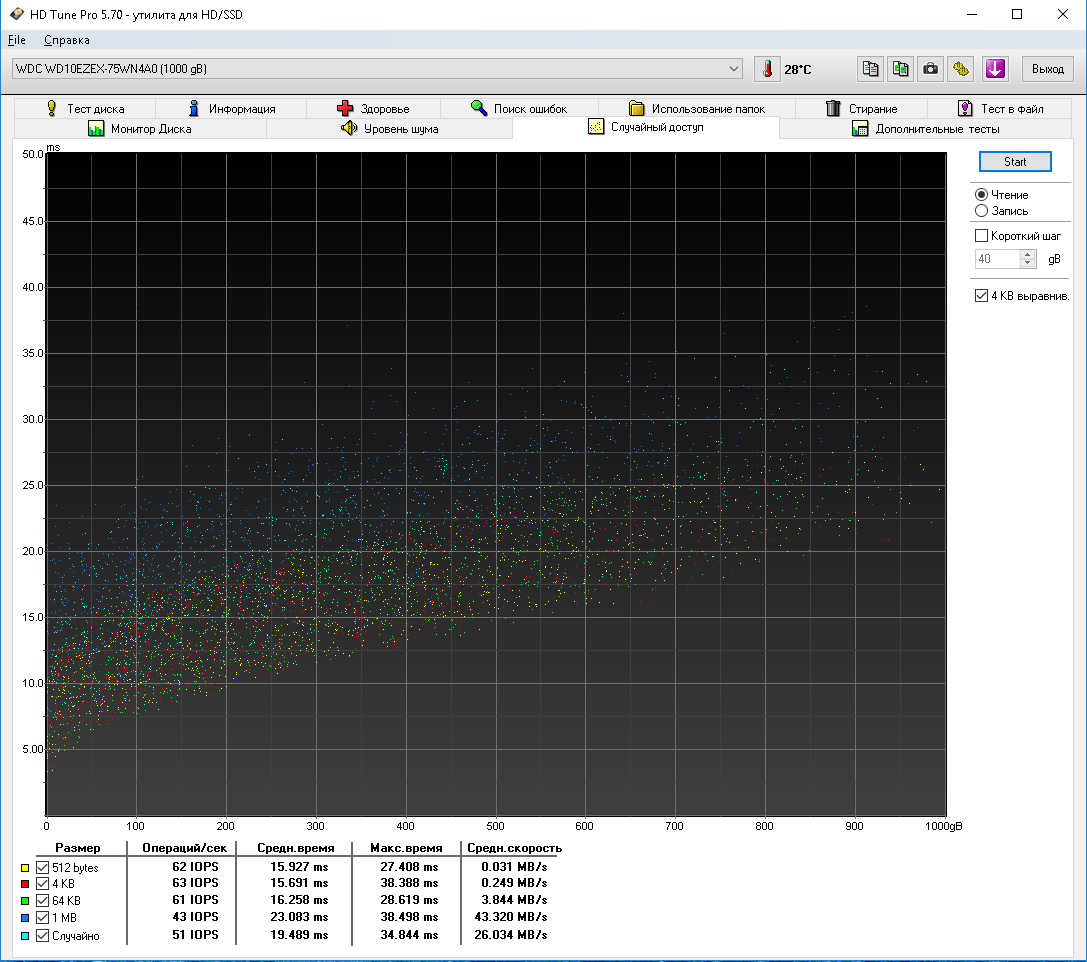
Task: Click the yellow 512 bytes color swatch
Action: (x=25, y=868)
